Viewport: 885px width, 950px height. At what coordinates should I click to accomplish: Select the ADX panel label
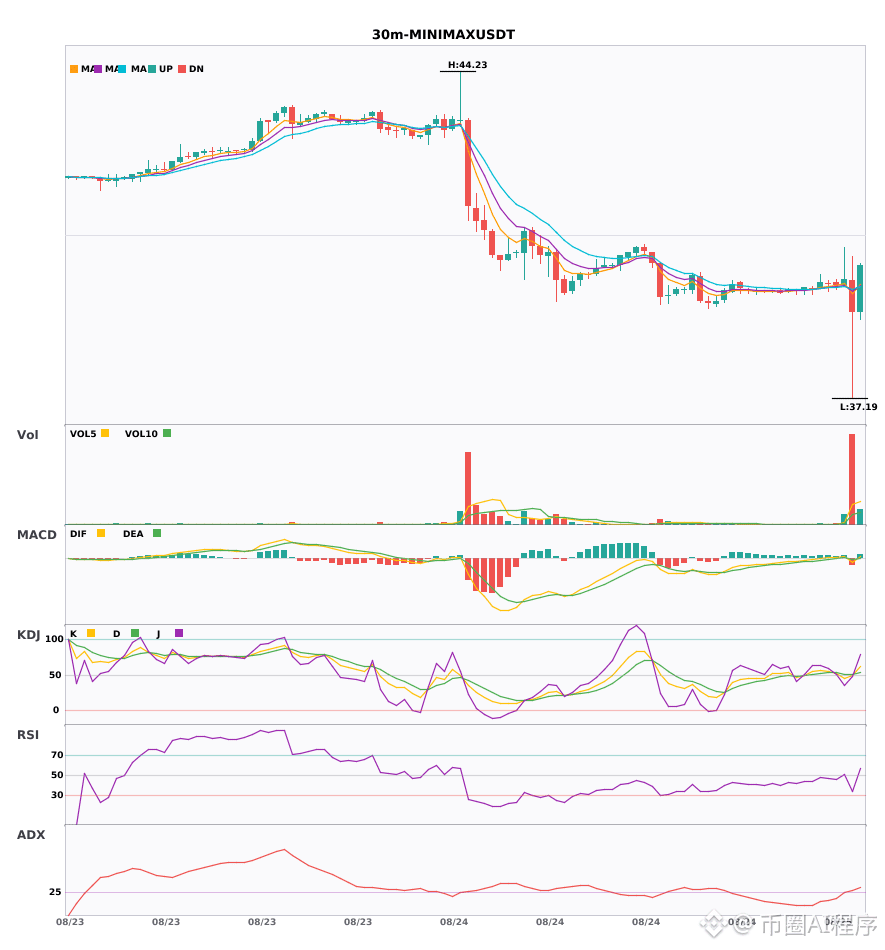pyautogui.click(x=31, y=834)
